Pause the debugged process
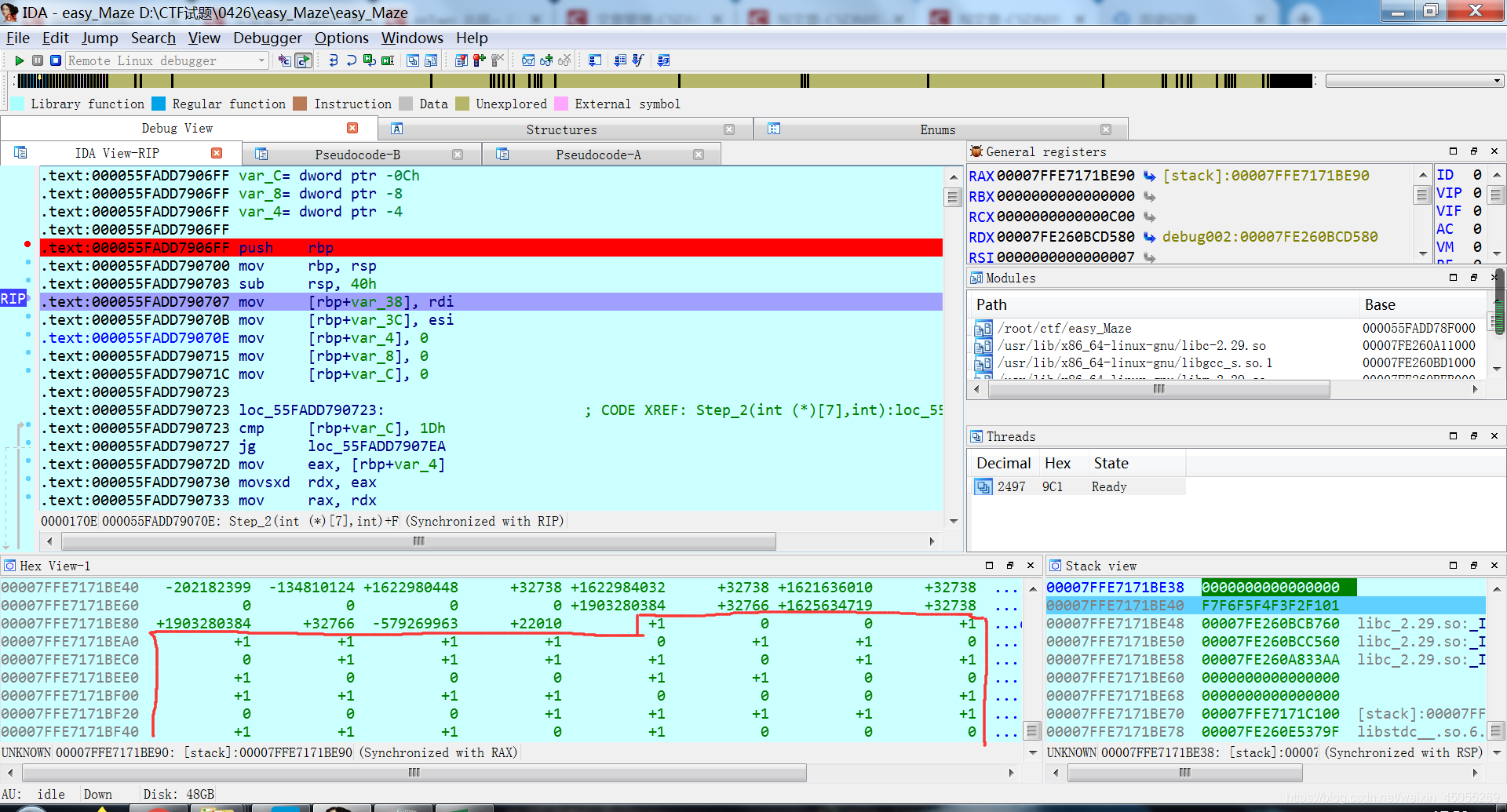 [37, 60]
